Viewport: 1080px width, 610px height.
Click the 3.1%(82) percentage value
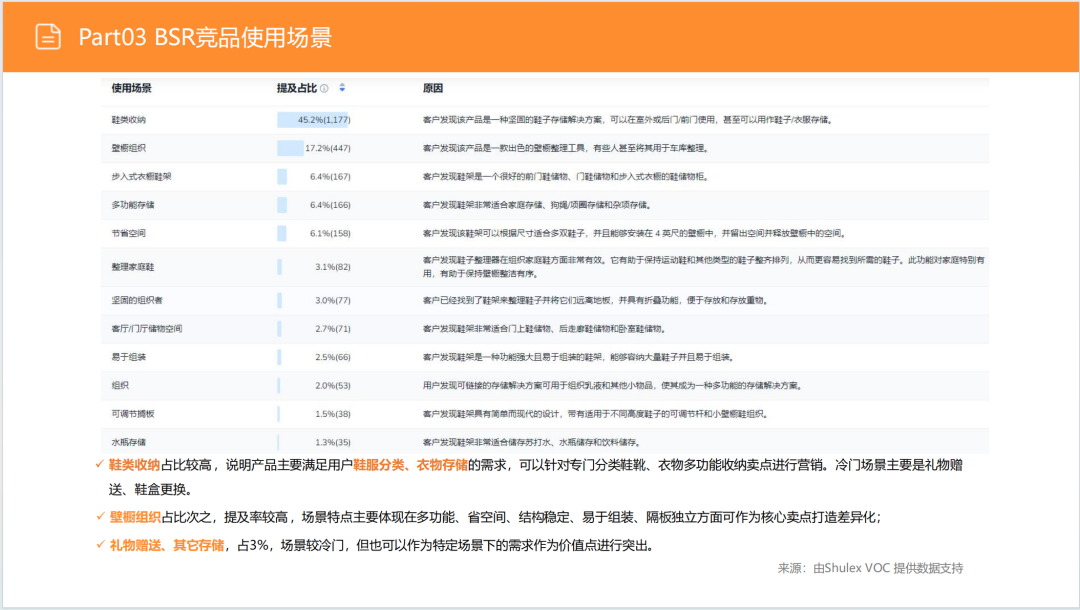[333, 266]
